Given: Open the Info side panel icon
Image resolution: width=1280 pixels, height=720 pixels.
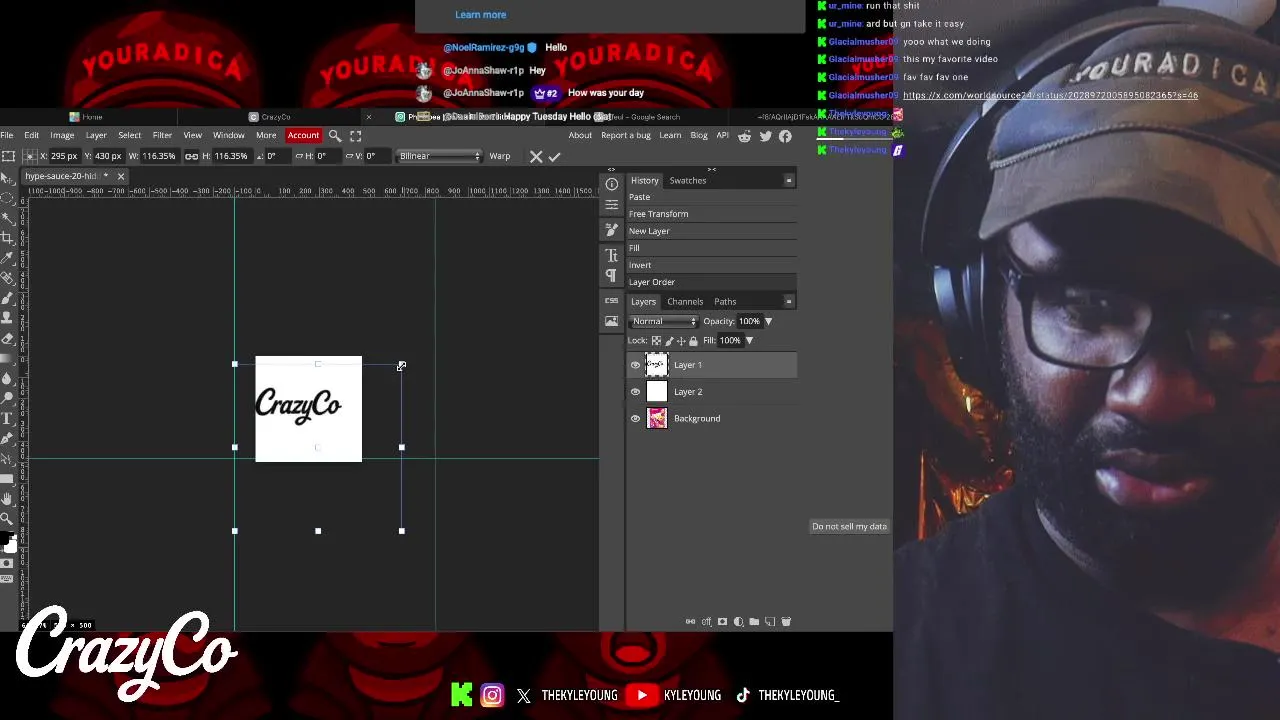Looking at the screenshot, I should 611,184.
